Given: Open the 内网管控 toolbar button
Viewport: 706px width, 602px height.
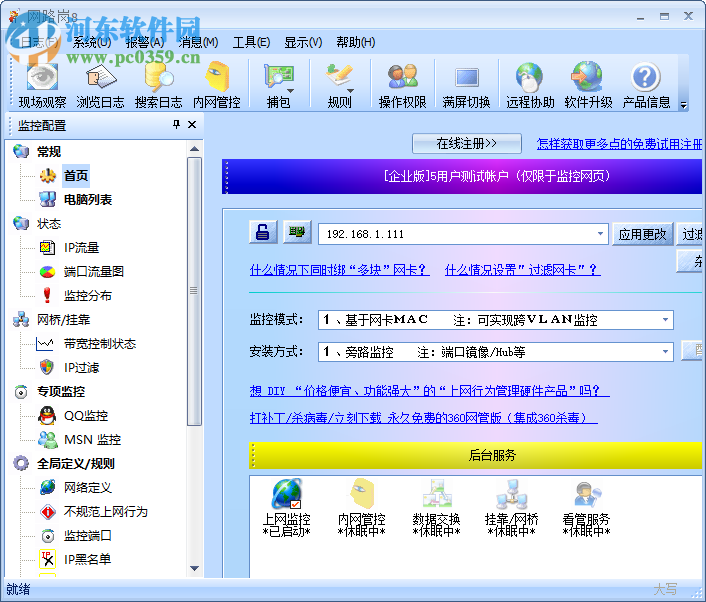Looking at the screenshot, I should tap(217, 86).
